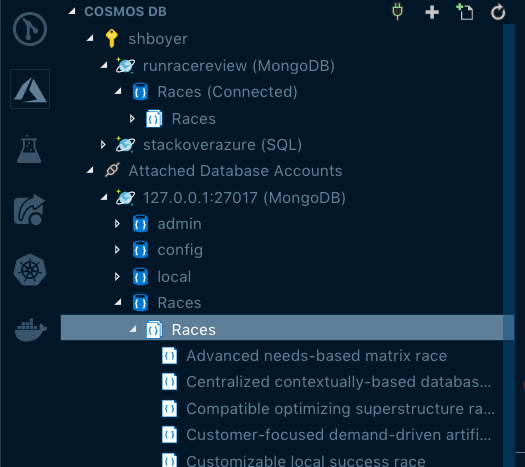Click the database icon beside config
Screen dimensions: 525x467
140,250
